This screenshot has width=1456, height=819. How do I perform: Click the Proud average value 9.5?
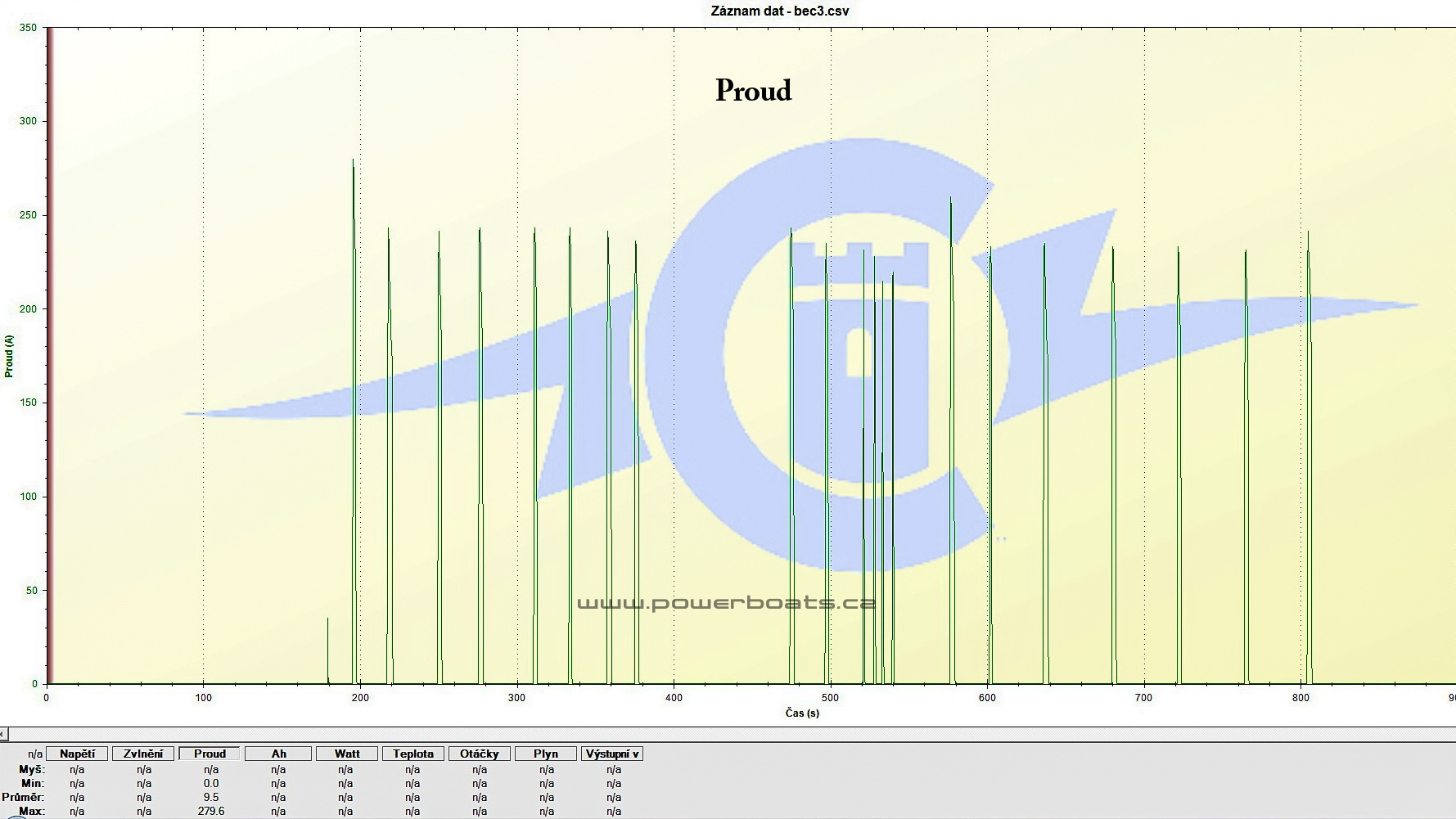point(211,797)
